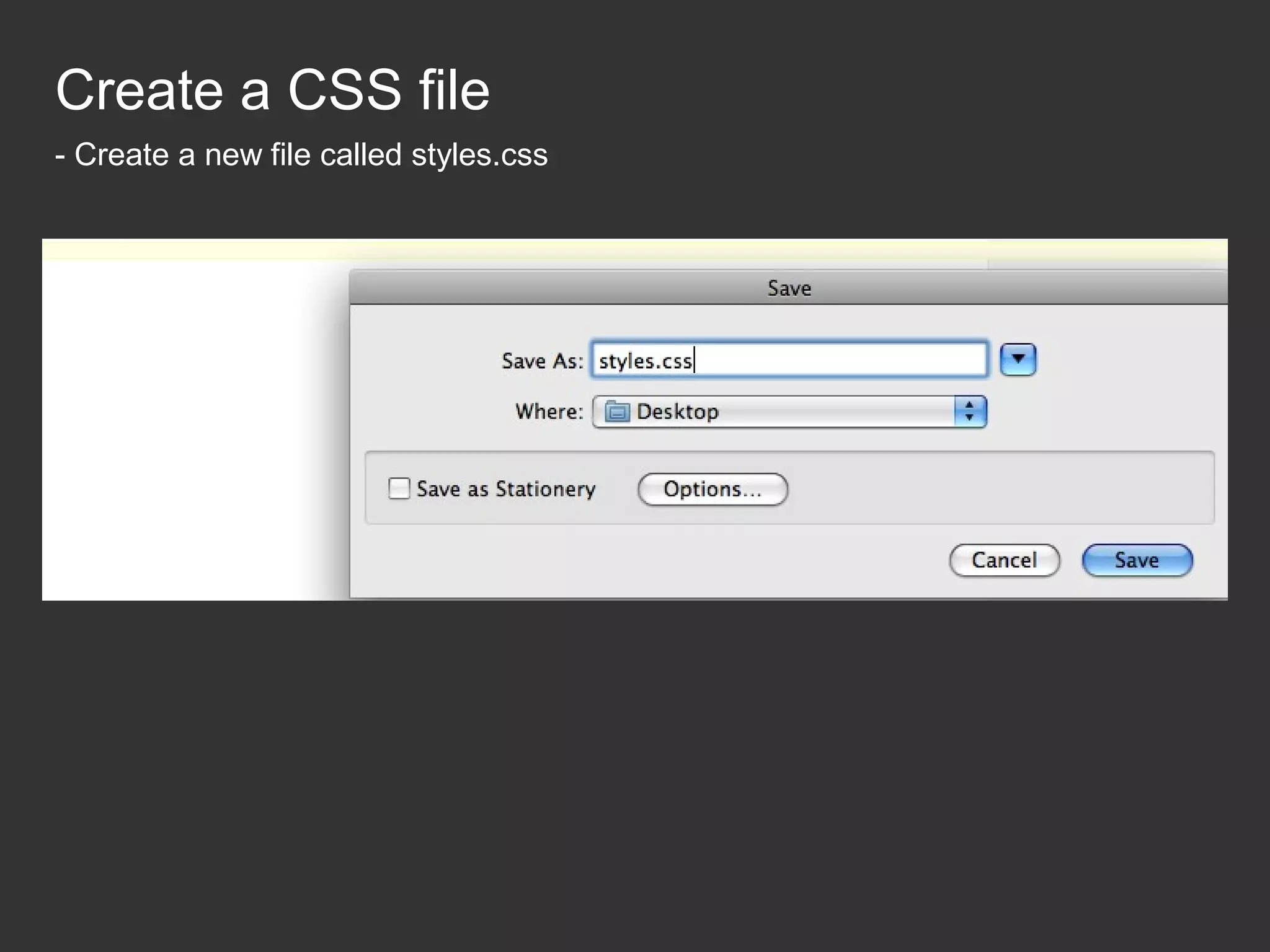1270x952 pixels.
Task: Cancel the save dialog
Action: [1005, 560]
